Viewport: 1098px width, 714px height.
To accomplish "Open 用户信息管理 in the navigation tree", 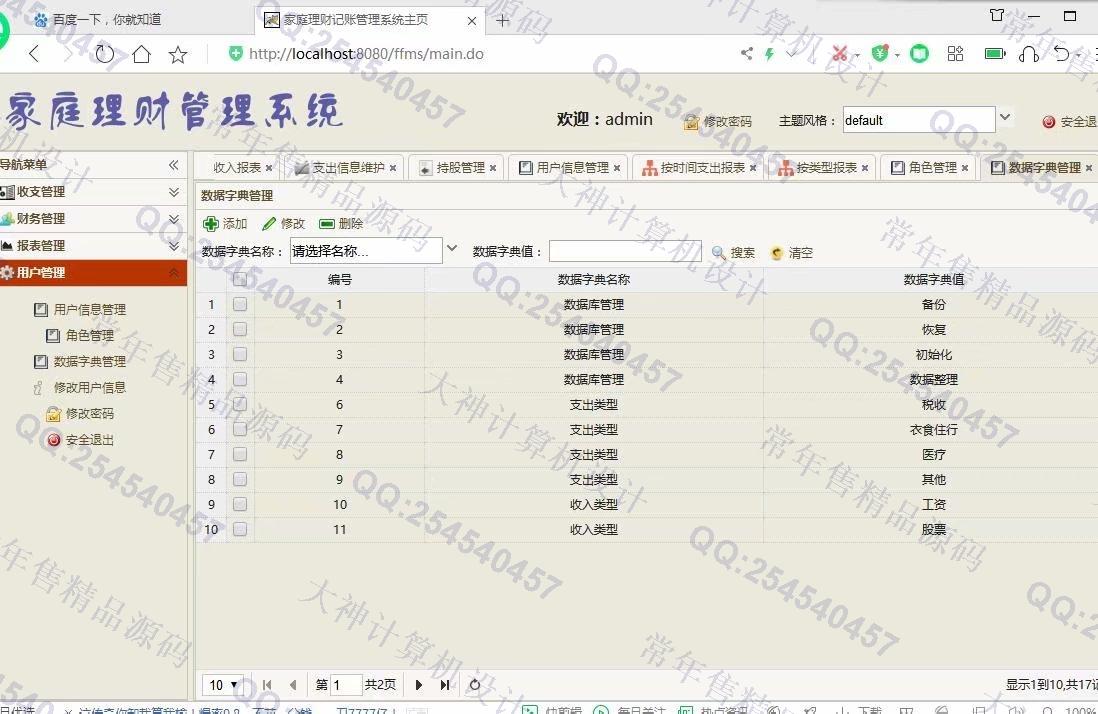I will 80,309.
